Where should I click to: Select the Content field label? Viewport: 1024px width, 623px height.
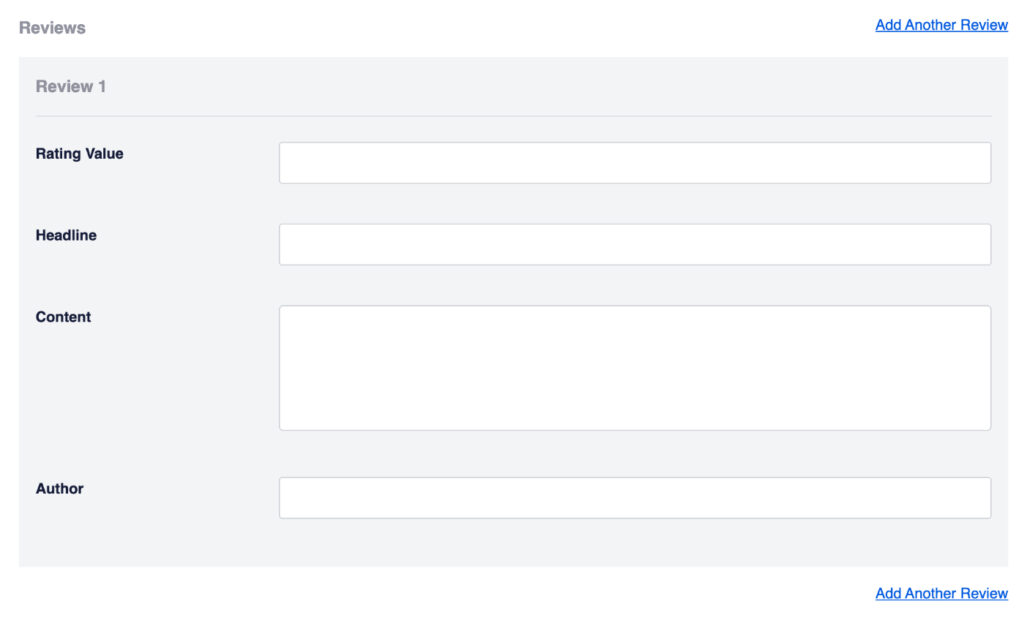pos(63,317)
